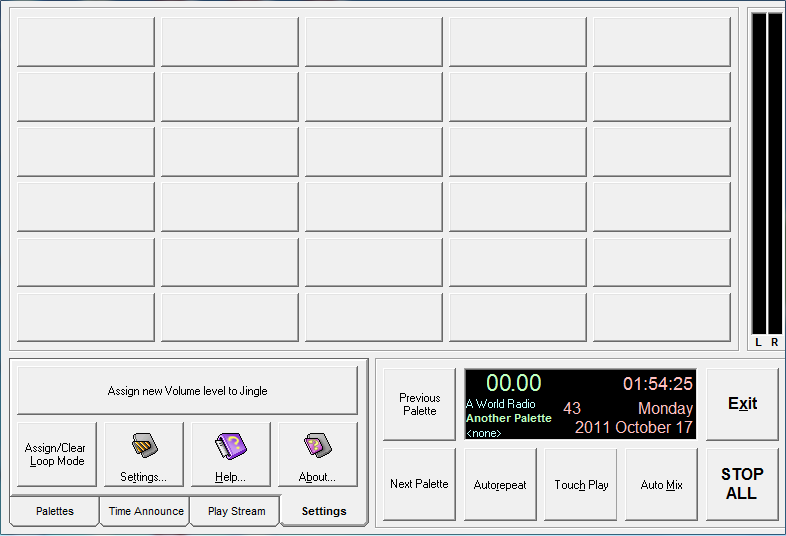Viewport: 786px width, 536px height.
Task: Click the left channel L level meter
Action: (x=759, y=173)
